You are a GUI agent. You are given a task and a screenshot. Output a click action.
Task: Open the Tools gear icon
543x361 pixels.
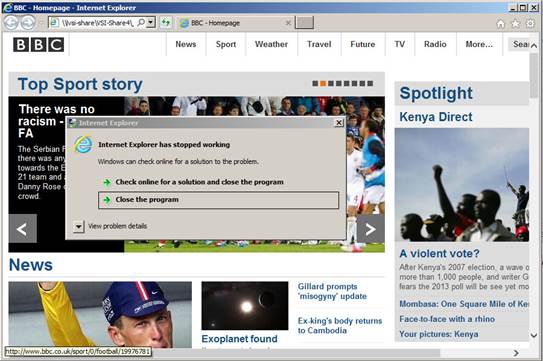click(x=530, y=24)
